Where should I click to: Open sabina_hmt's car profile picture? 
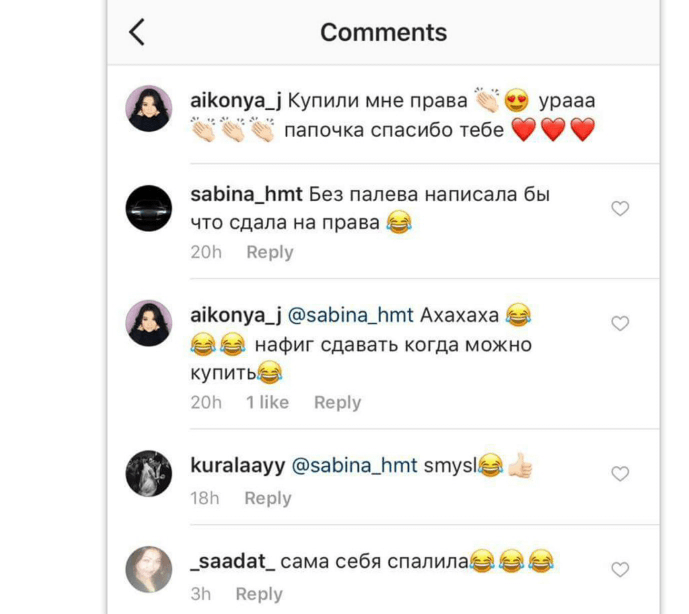[149, 208]
